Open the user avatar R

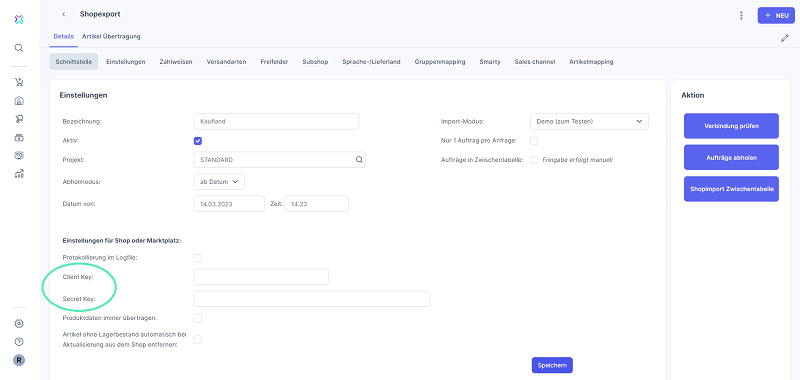pos(19,360)
